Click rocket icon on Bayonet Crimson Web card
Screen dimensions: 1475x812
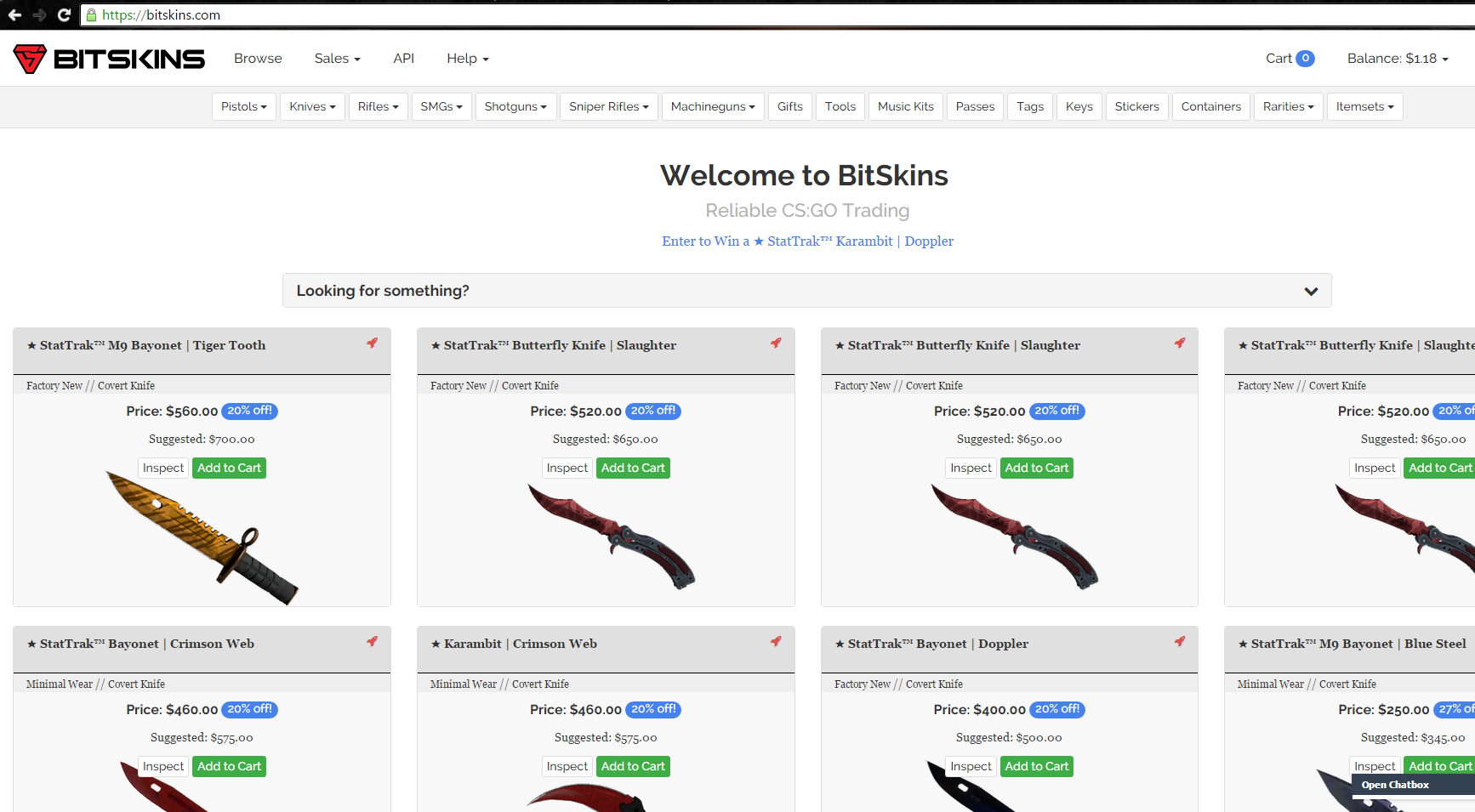[372, 641]
